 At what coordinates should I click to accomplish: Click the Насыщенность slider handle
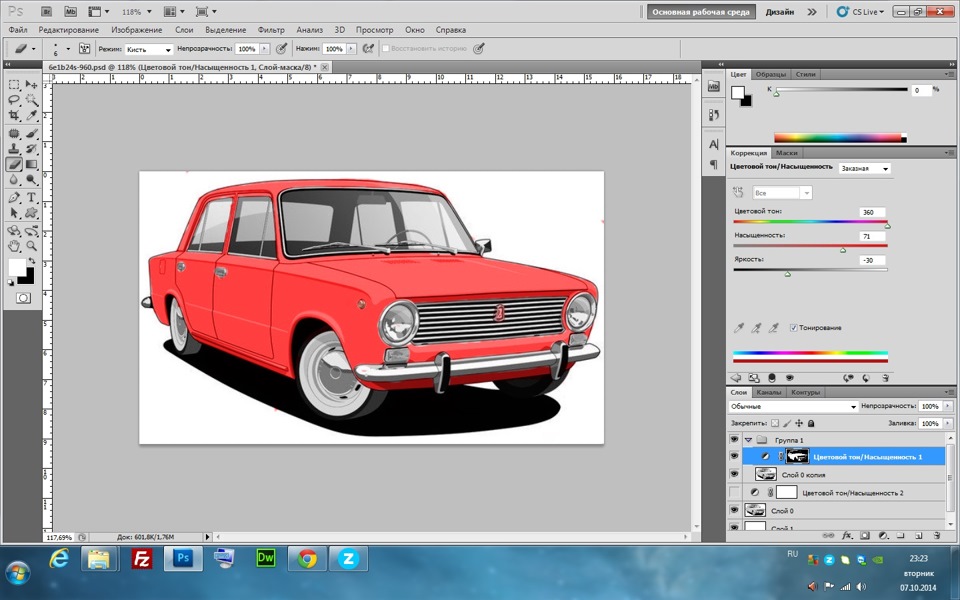(842, 250)
